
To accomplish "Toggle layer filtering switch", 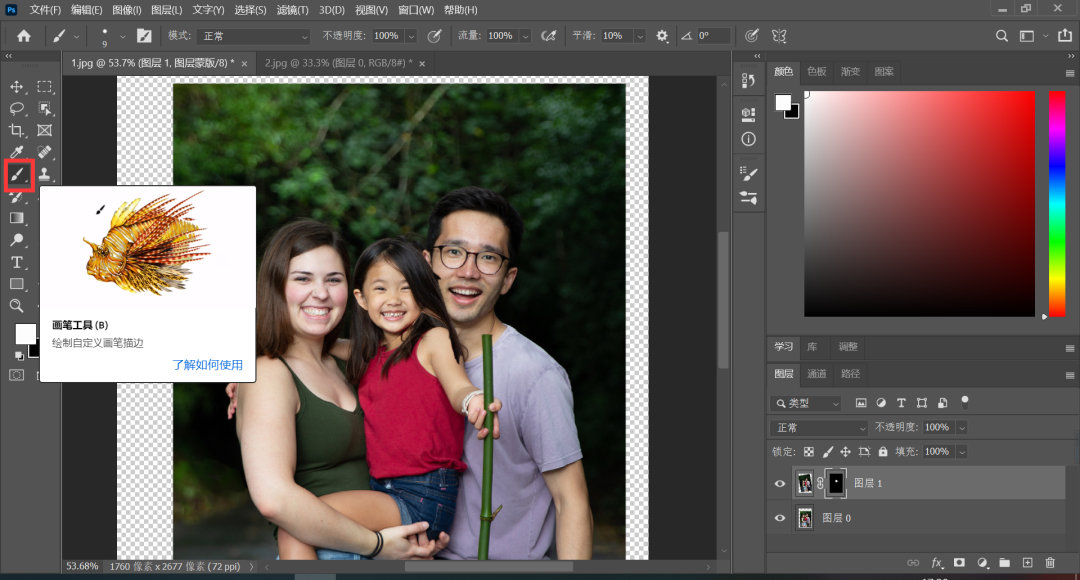I will tap(965, 402).
